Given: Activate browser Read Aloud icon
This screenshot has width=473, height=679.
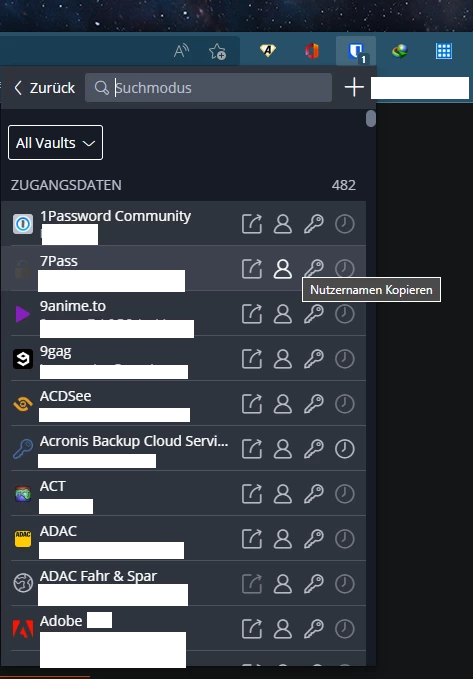Looking at the screenshot, I should click(x=181, y=52).
